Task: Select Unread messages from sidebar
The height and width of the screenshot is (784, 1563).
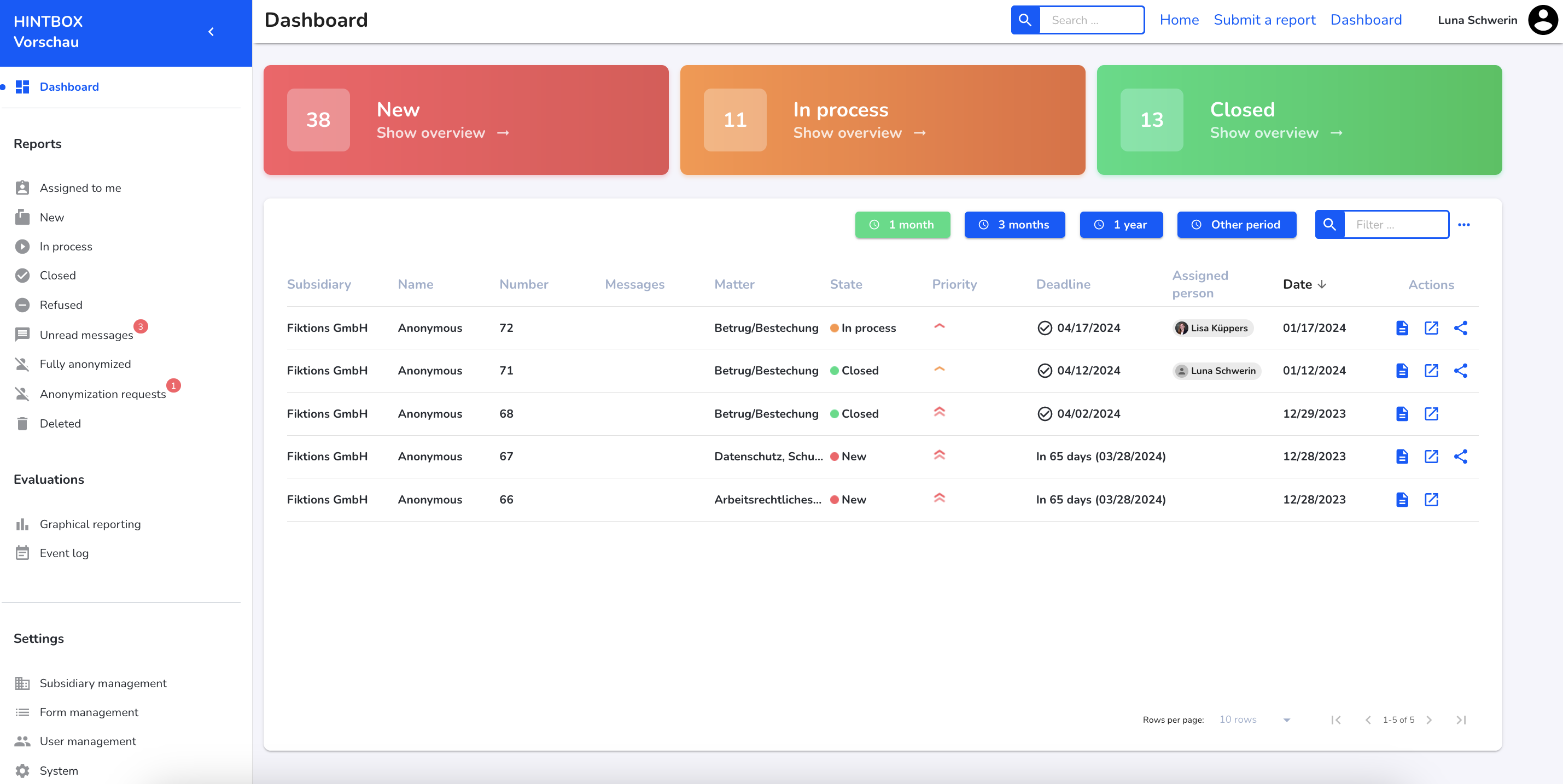Action: click(86, 334)
